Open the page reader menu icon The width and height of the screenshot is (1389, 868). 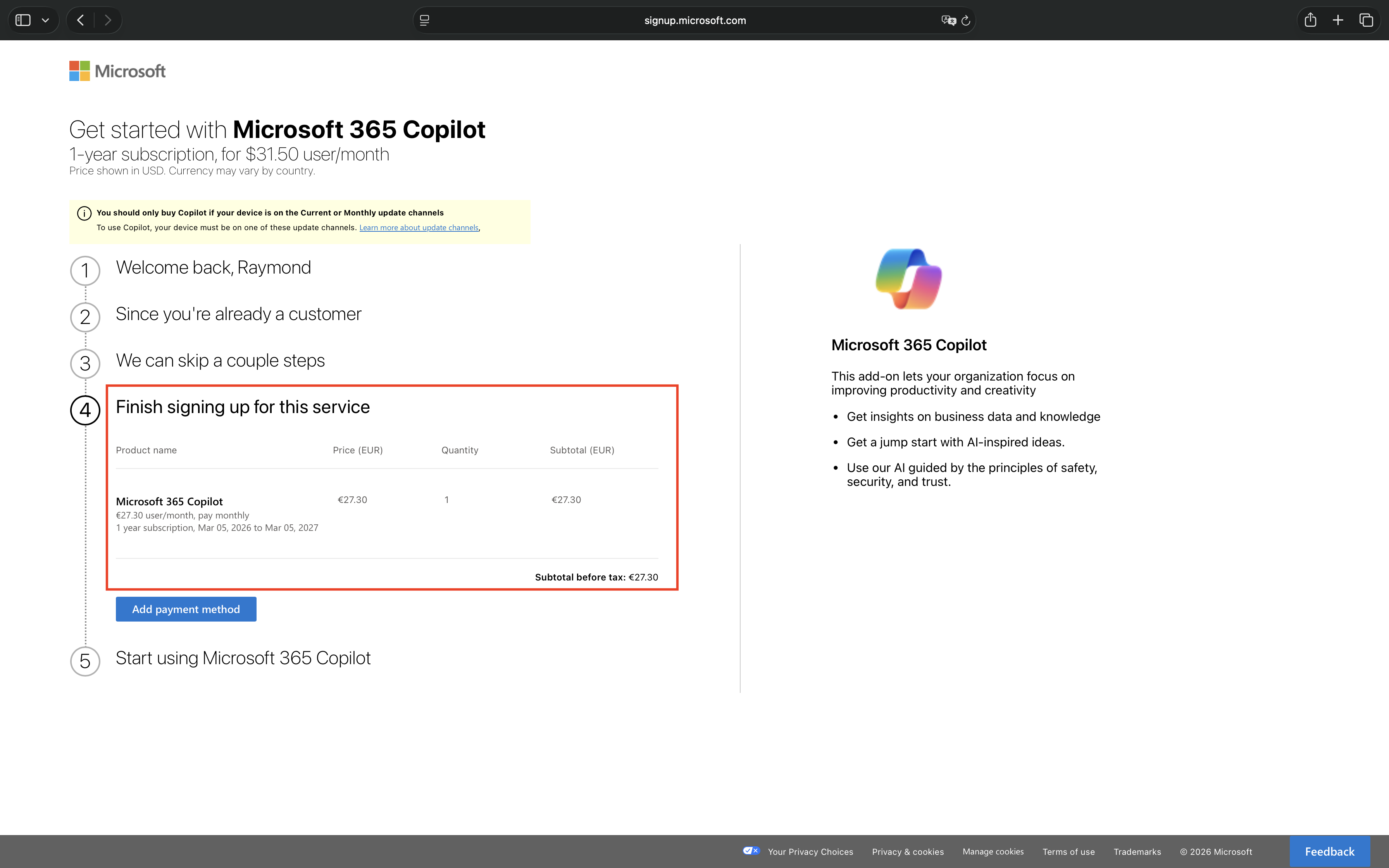[424, 20]
